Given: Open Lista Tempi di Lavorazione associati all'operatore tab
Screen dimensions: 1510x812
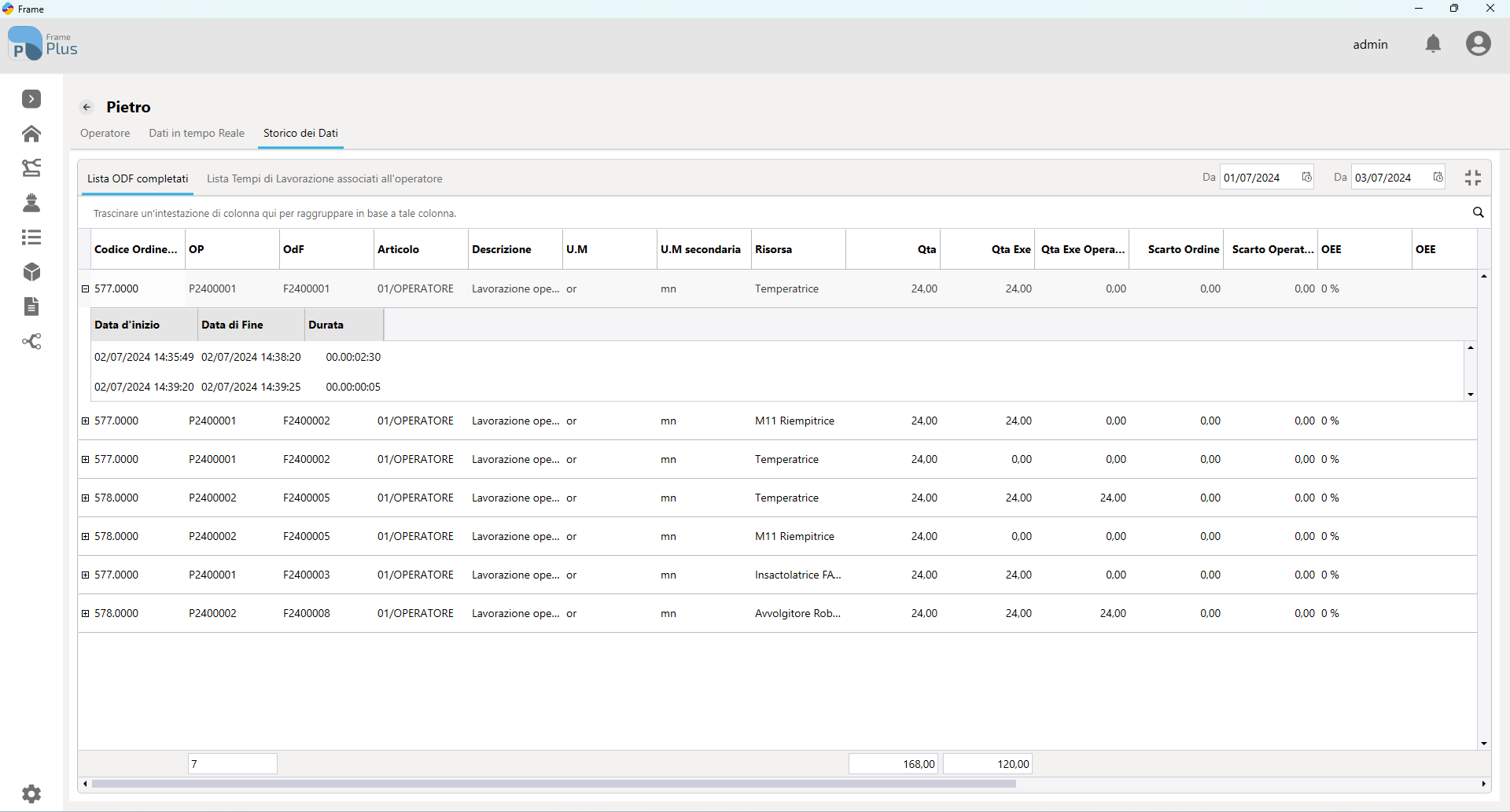Looking at the screenshot, I should point(324,178).
